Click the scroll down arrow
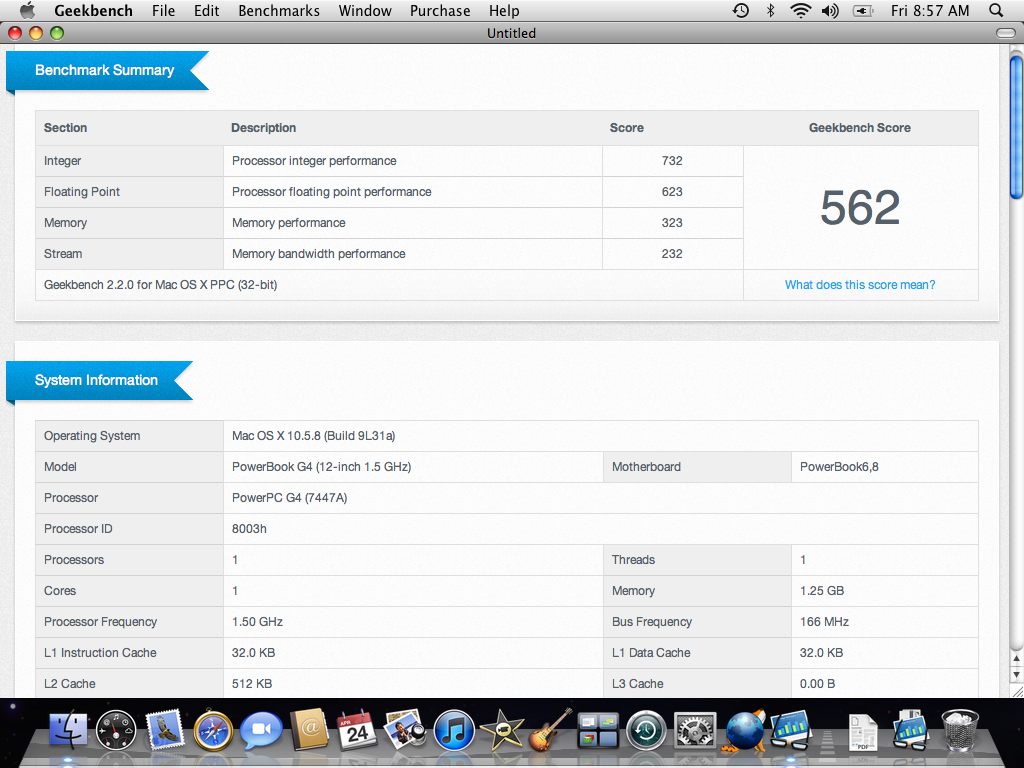This screenshot has width=1024, height=768. tap(1016, 674)
